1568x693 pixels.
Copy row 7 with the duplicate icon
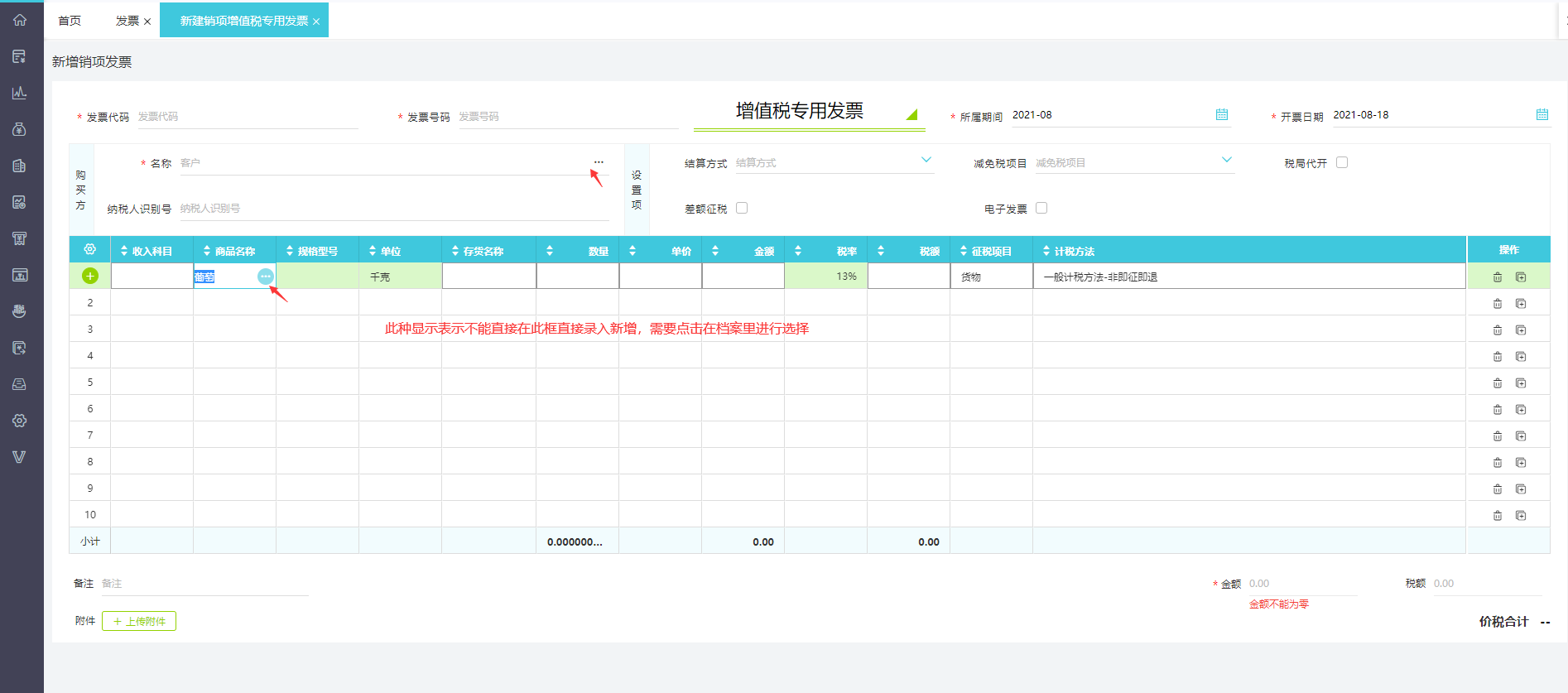pos(1521,436)
